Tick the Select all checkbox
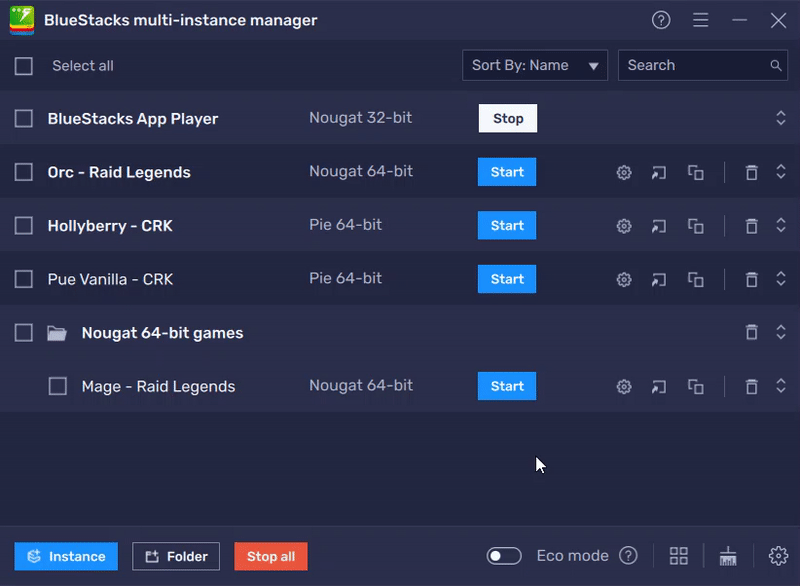The width and height of the screenshot is (800, 586). (23, 66)
